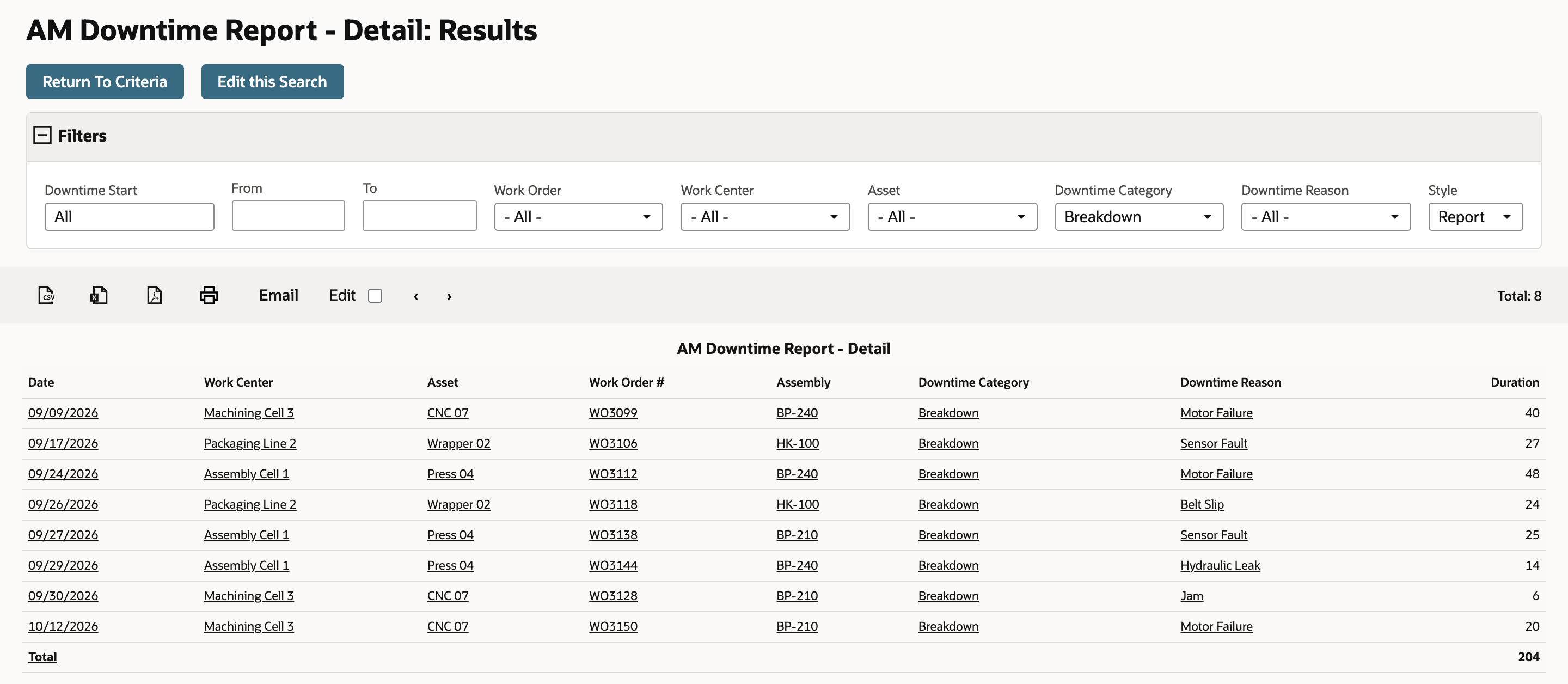
Task: Toggle the Edit checkbox
Action: tap(375, 295)
